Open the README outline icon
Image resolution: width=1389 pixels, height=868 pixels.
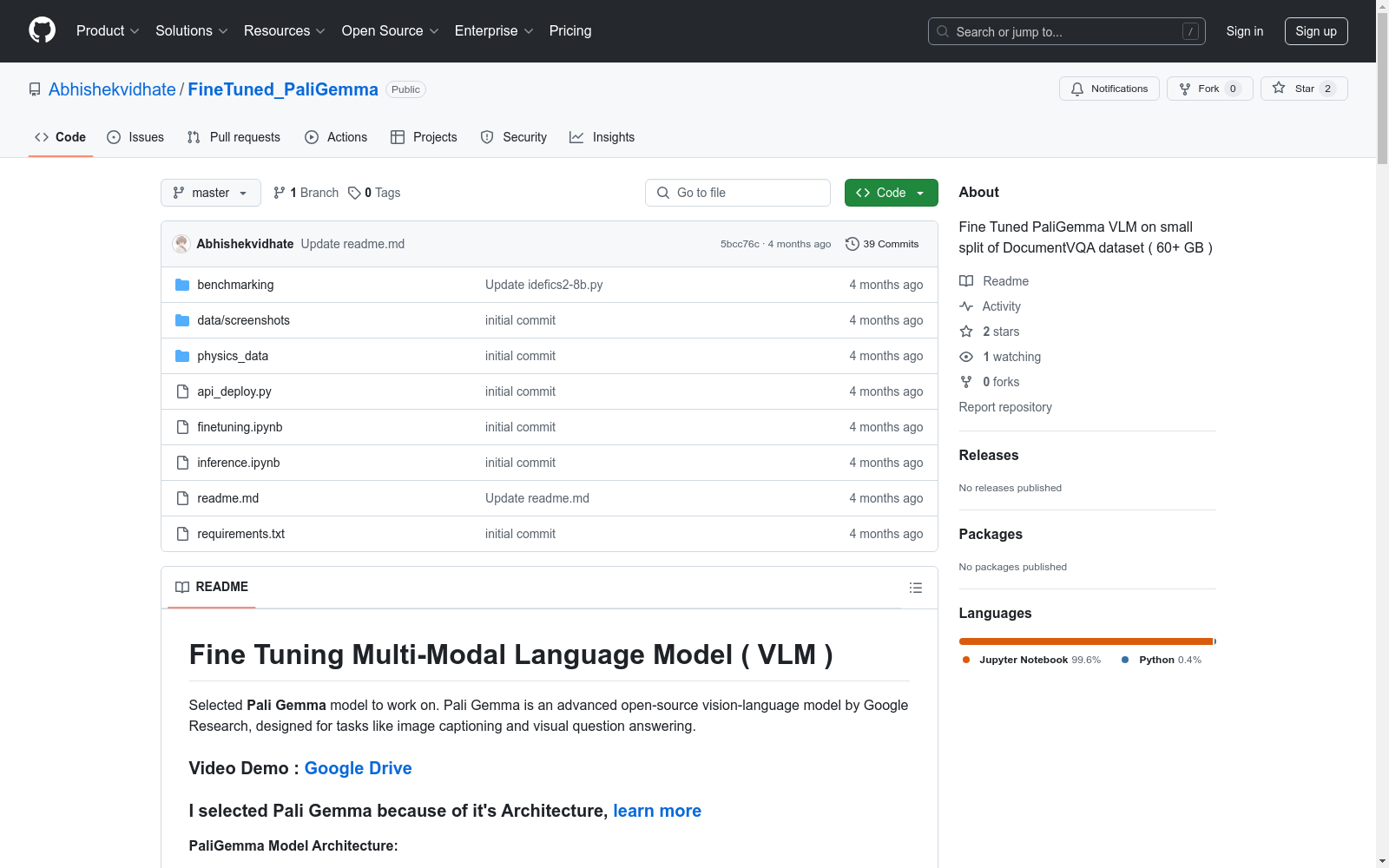[915, 588]
